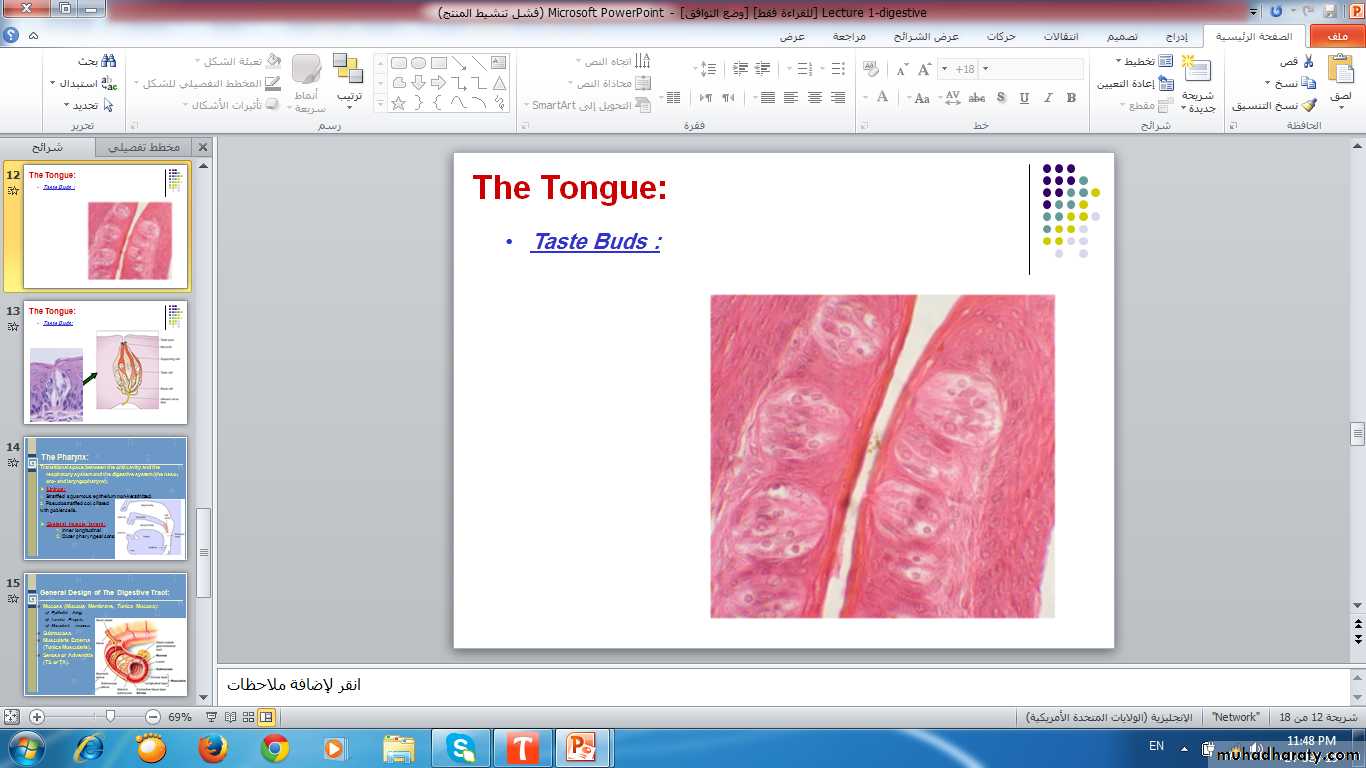Toggle Underline formatting button

click(x=1024, y=98)
